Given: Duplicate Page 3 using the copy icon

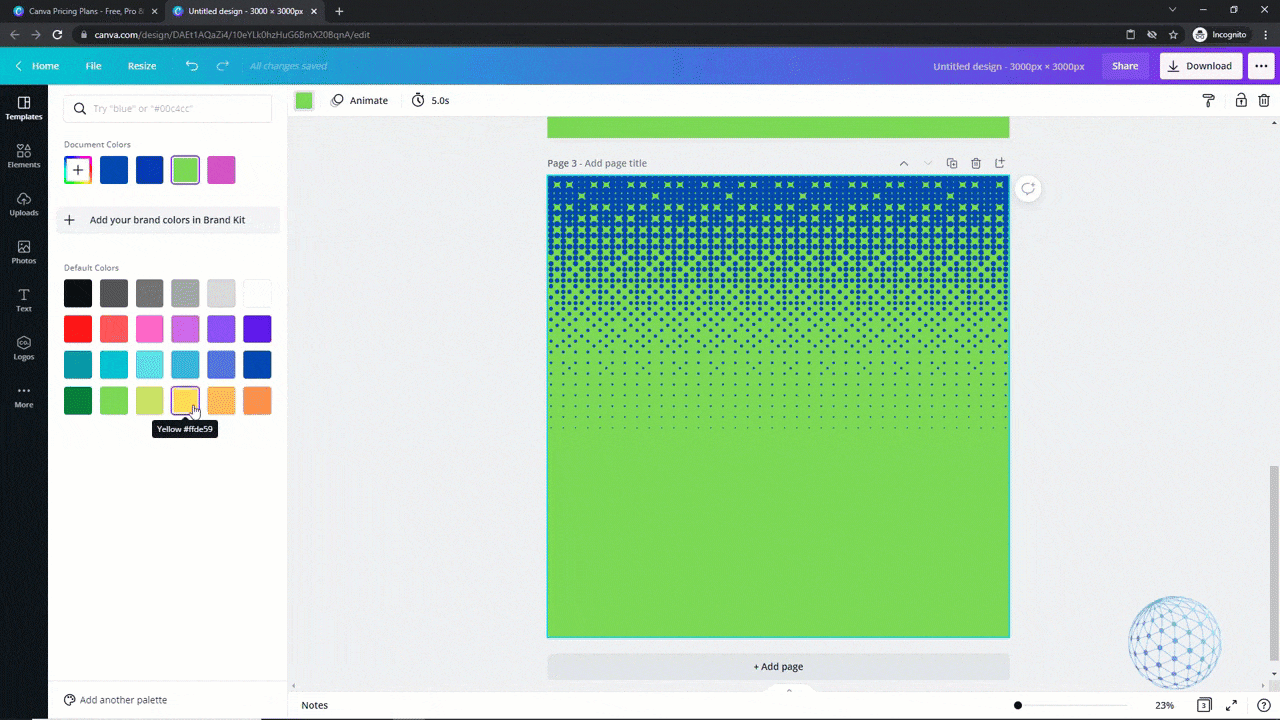Looking at the screenshot, I should coord(951,163).
